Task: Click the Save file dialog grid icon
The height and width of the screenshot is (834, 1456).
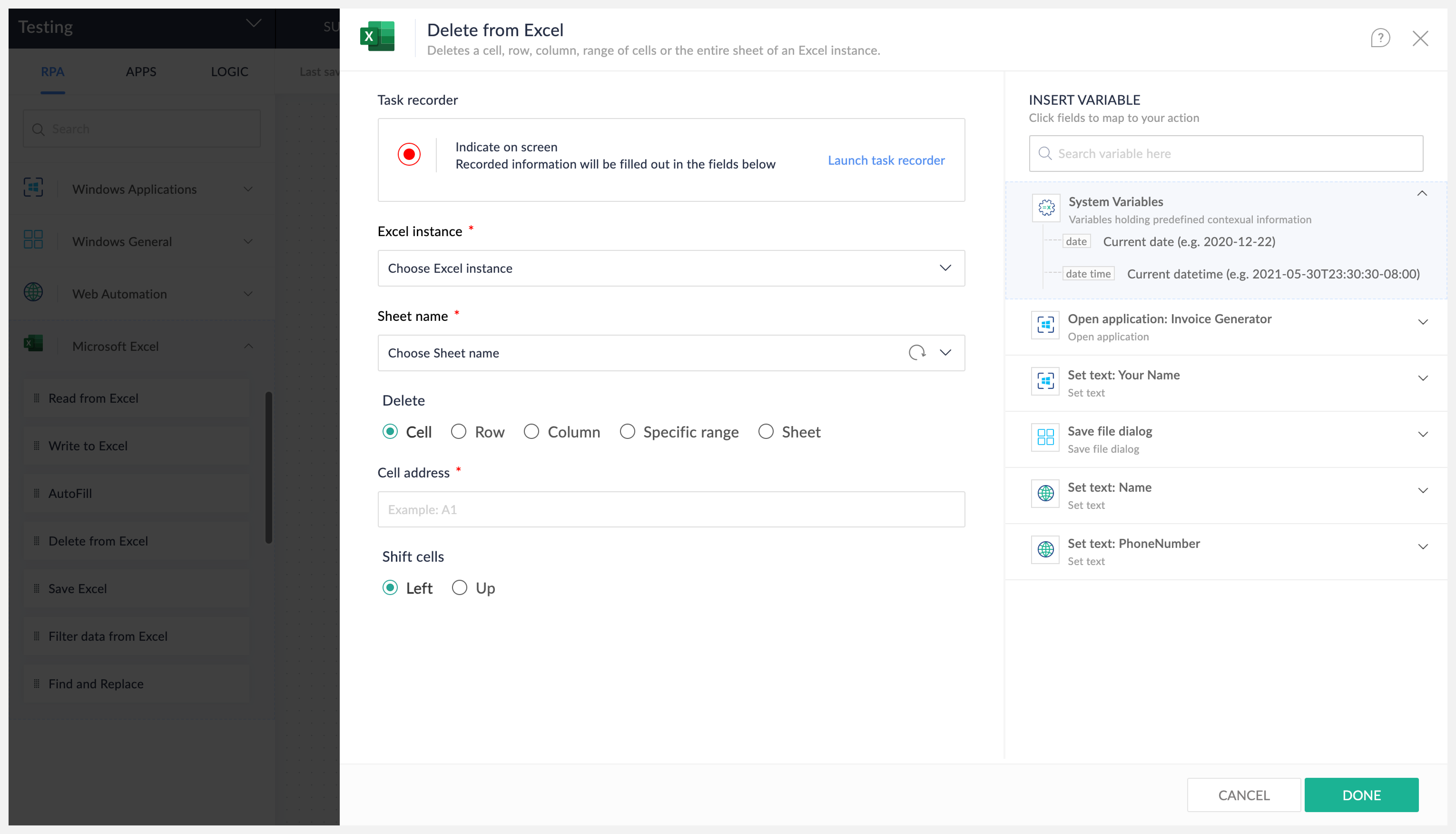Action: (x=1045, y=438)
